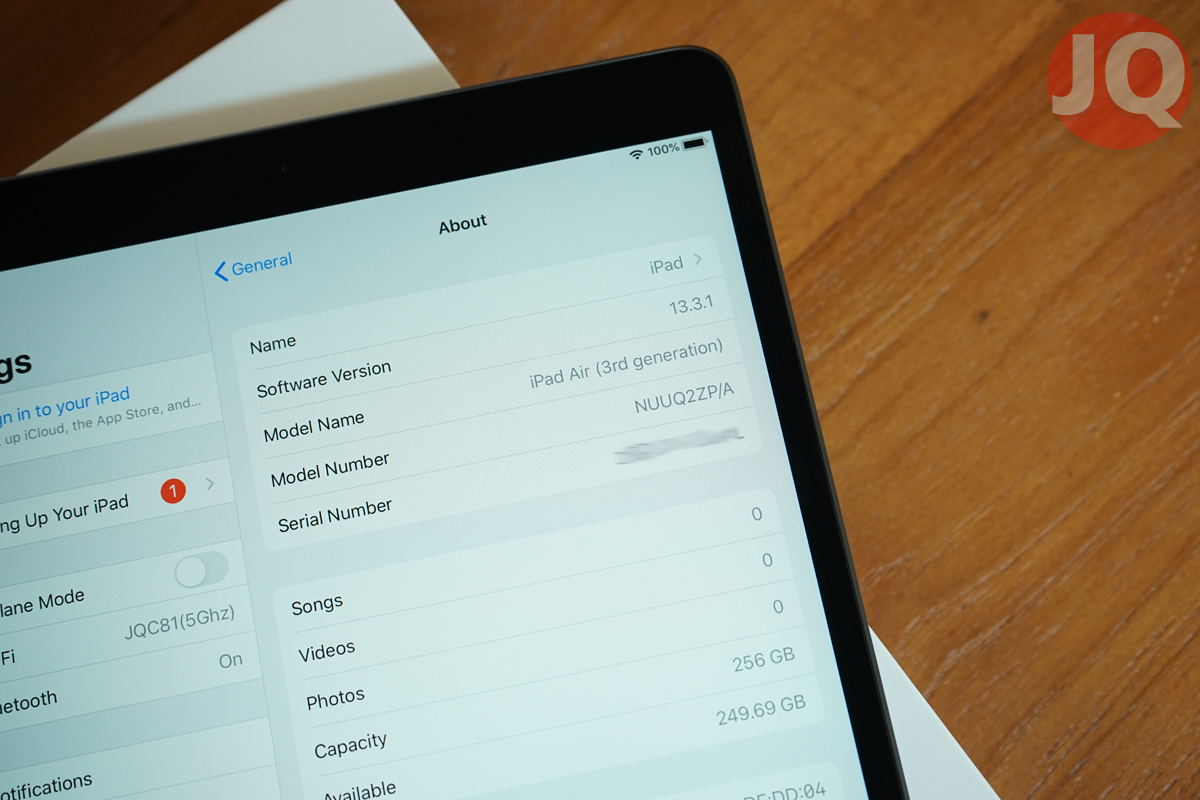Open the Name row chevron

tap(698, 260)
